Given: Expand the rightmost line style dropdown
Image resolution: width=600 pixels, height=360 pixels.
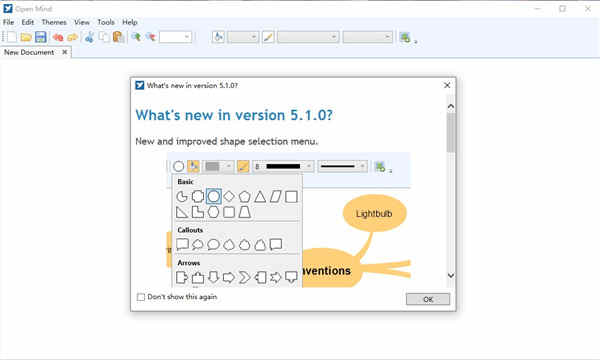Looking at the screenshot, I should click(368, 37).
